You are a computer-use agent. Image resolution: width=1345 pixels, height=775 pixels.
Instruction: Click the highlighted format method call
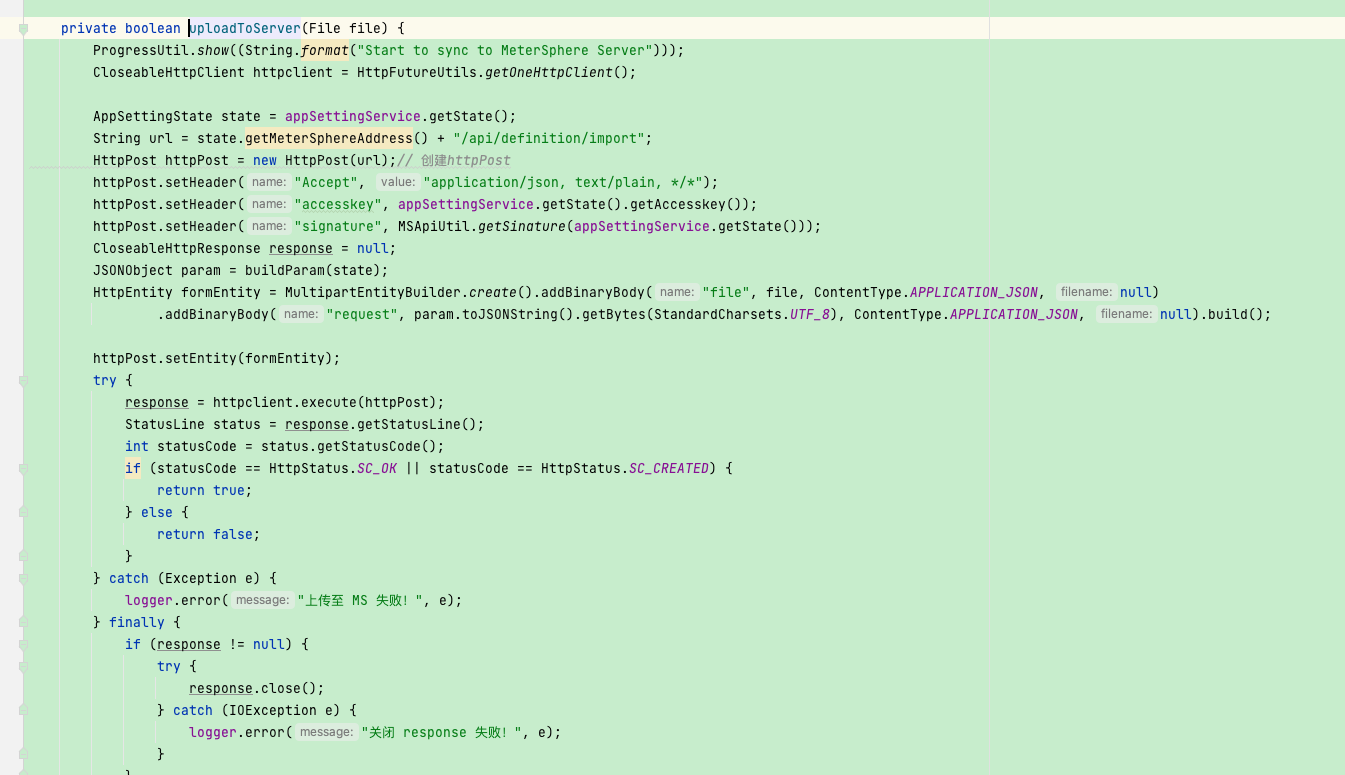click(x=325, y=50)
